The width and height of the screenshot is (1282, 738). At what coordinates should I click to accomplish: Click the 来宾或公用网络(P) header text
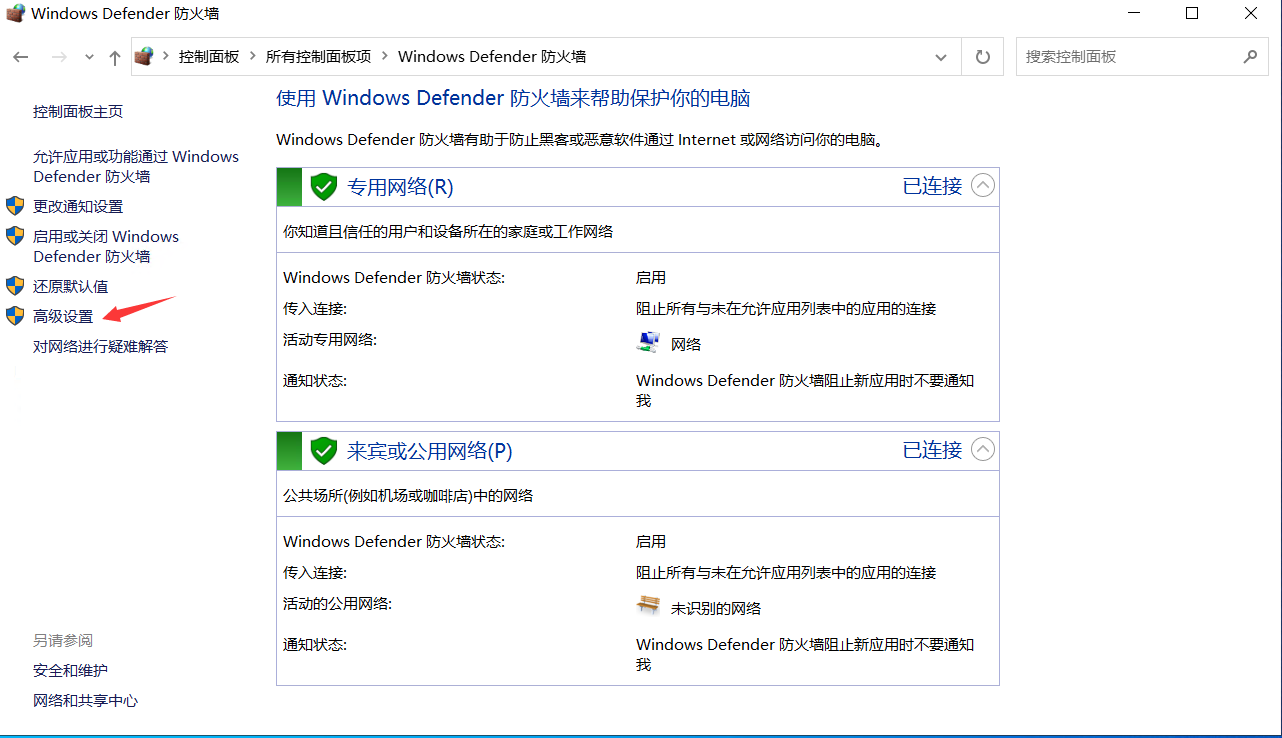[x=430, y=451]
